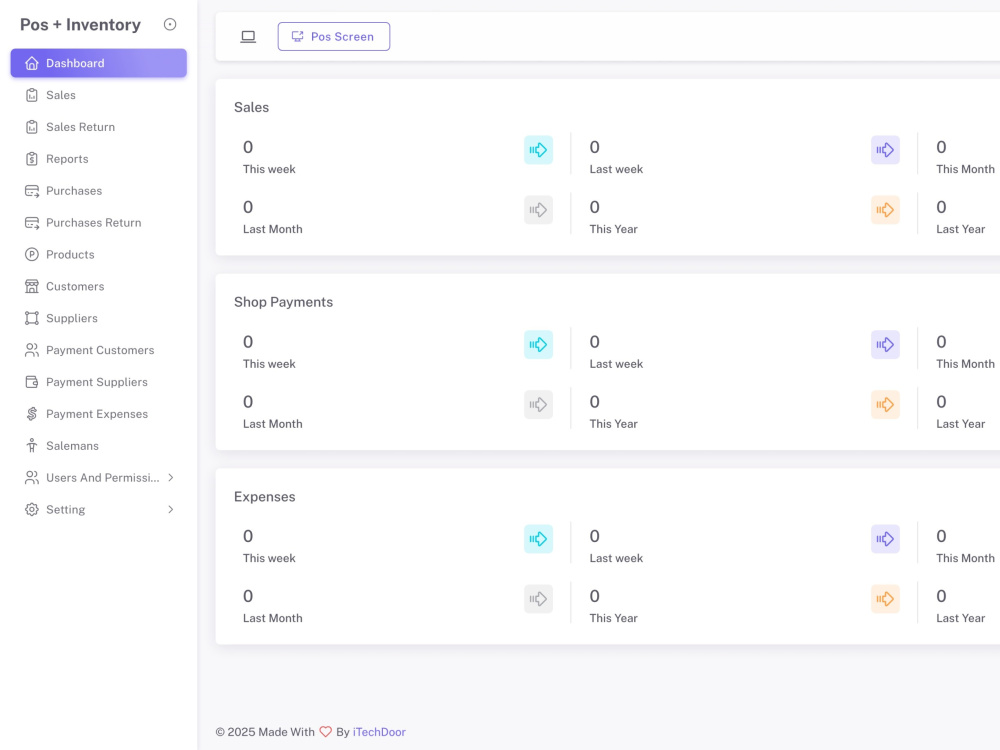This screenshot has height=750, width=1000.
Task: Open the Dashboard menu item
Action: 99,63
